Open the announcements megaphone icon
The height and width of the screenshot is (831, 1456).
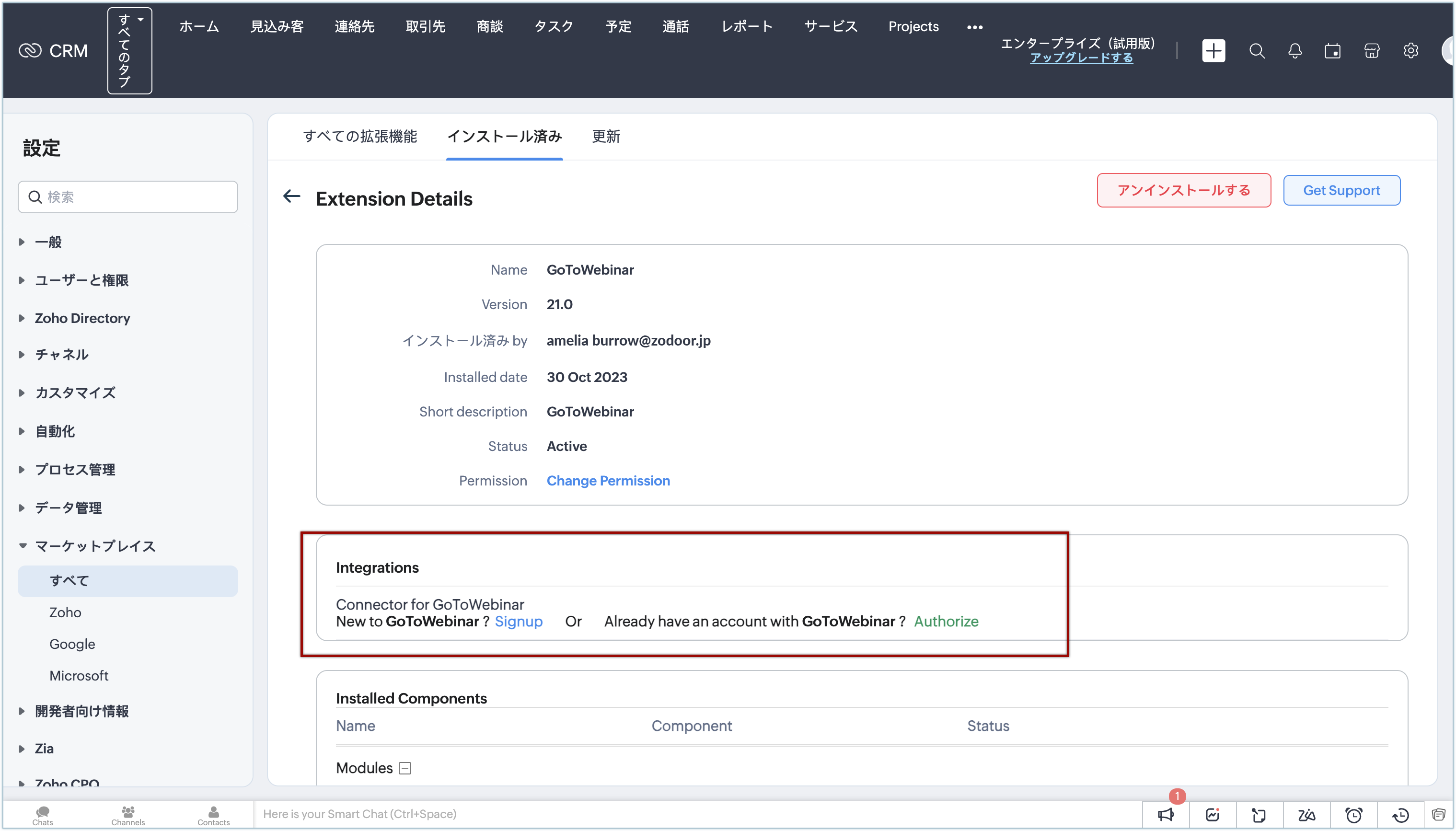point(1166,814)
